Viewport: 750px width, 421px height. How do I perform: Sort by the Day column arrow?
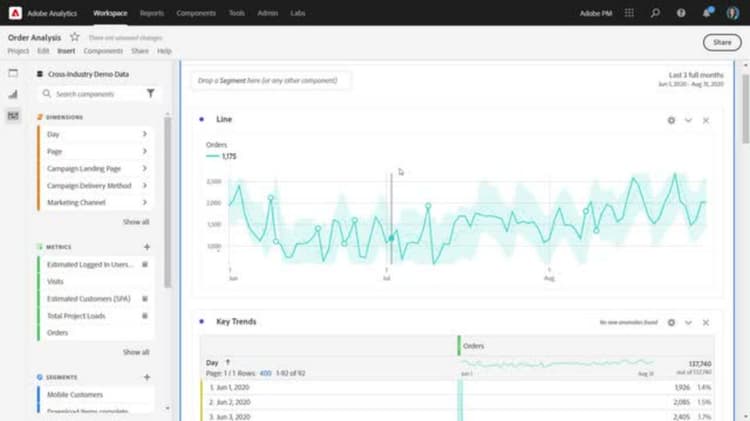pos(228,362)
